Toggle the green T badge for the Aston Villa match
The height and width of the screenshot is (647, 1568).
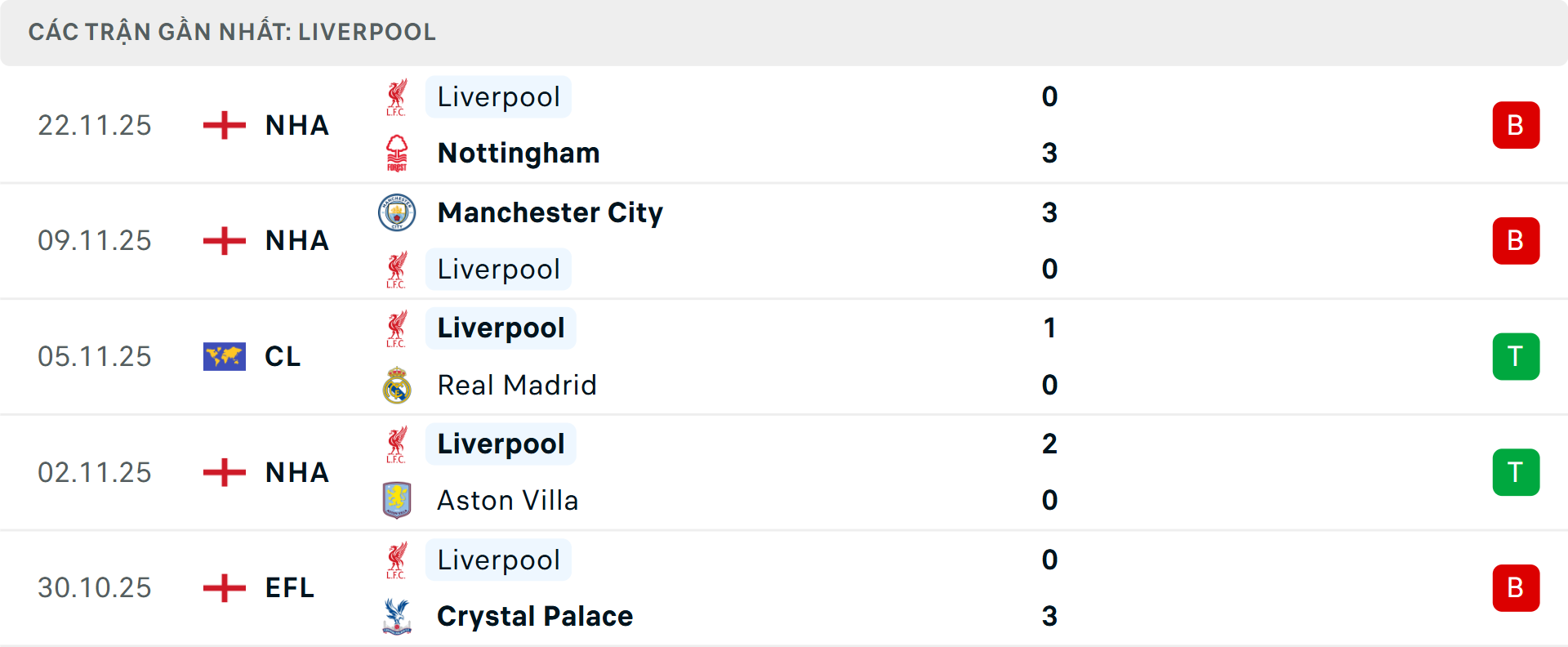(x=1516, y=472)
